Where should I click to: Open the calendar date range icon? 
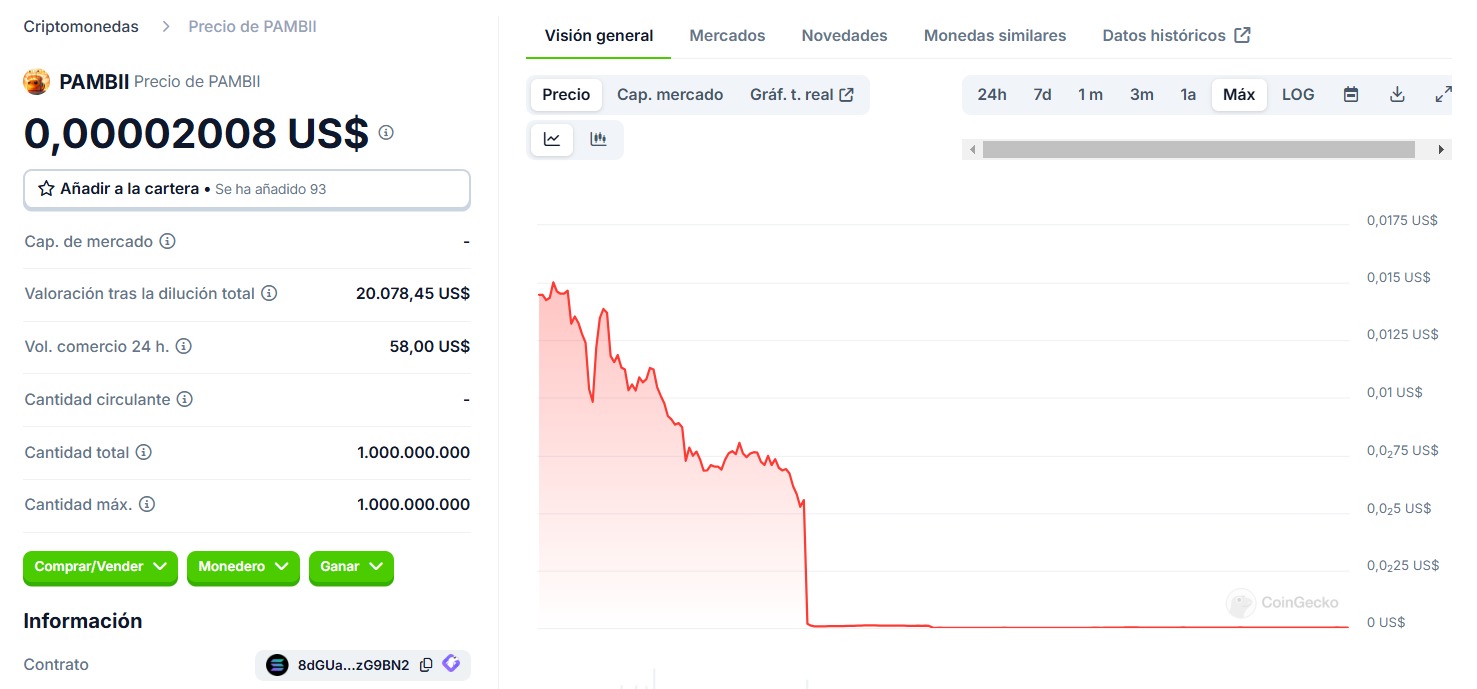(1351, 95)
